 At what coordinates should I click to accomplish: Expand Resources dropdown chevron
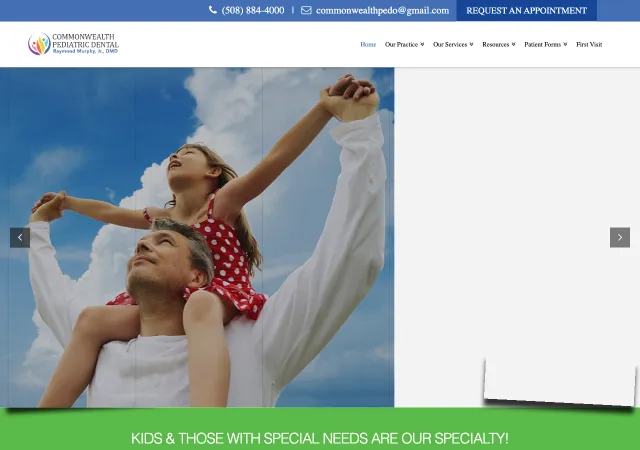point(513,45)
